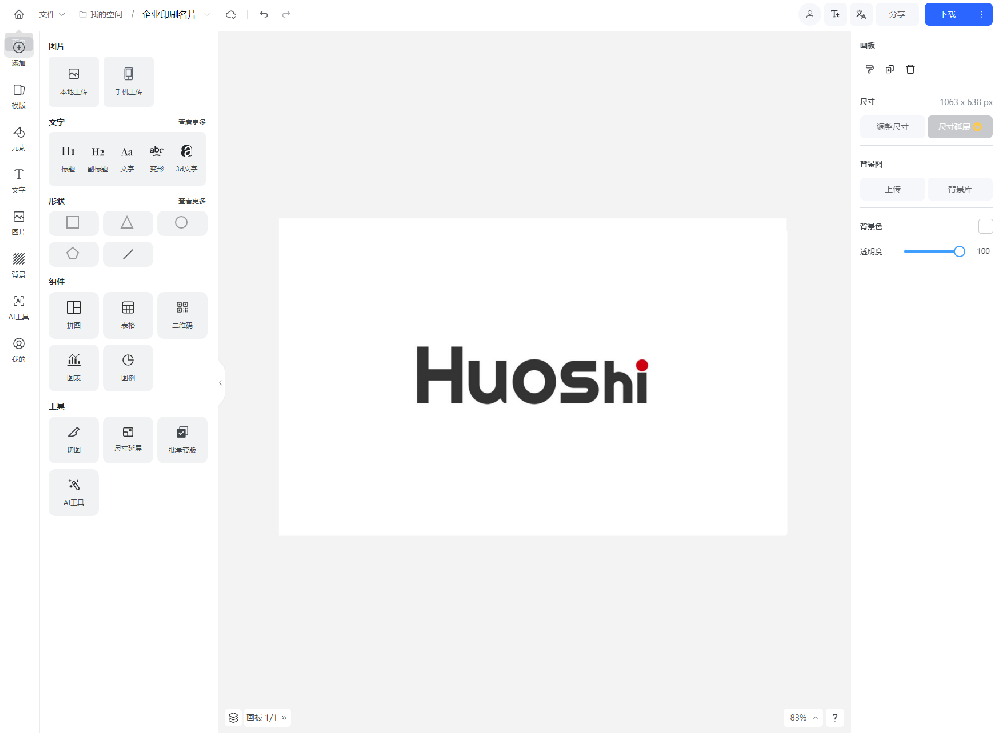
Task: Open the 图片 images sidebar tab
Action: (x=18, y=222)
